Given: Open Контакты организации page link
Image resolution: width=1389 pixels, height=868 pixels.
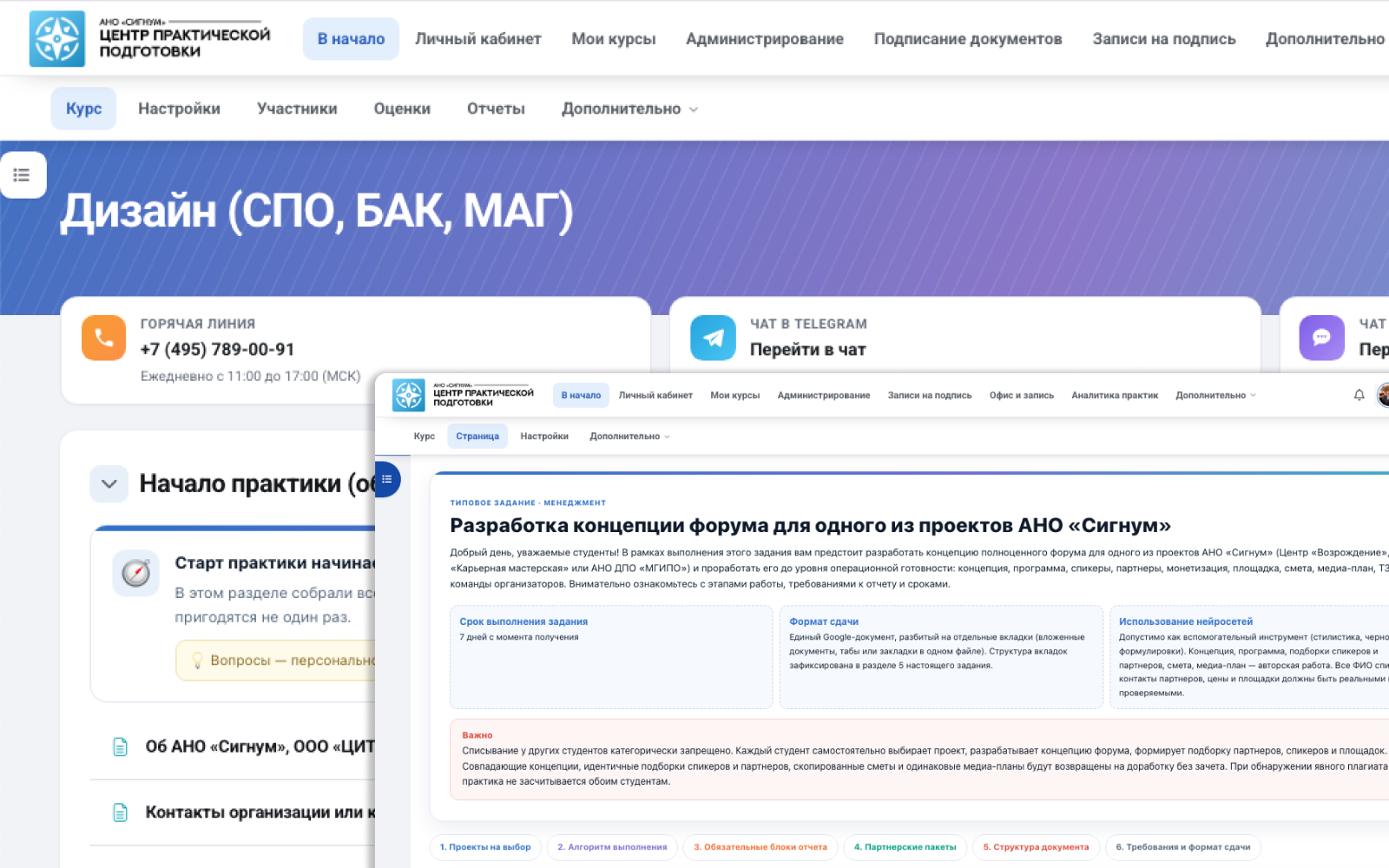Looking at the screenshot, I should (260, 812).
